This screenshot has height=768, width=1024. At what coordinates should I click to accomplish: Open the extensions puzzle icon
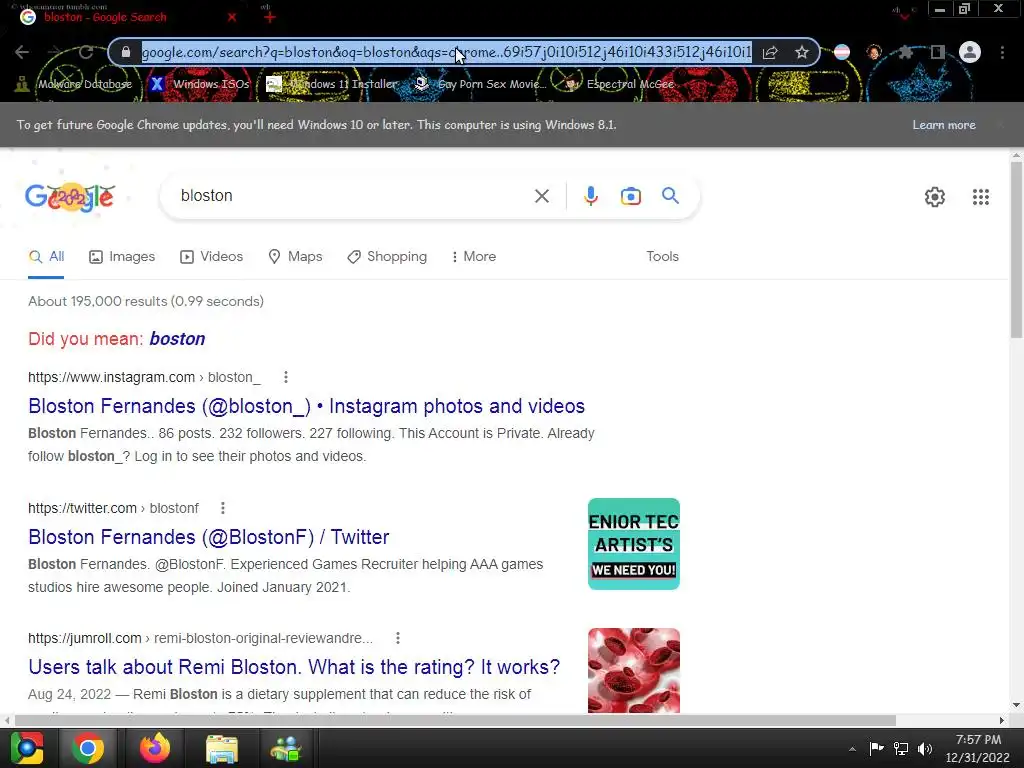tap(906, 52)
